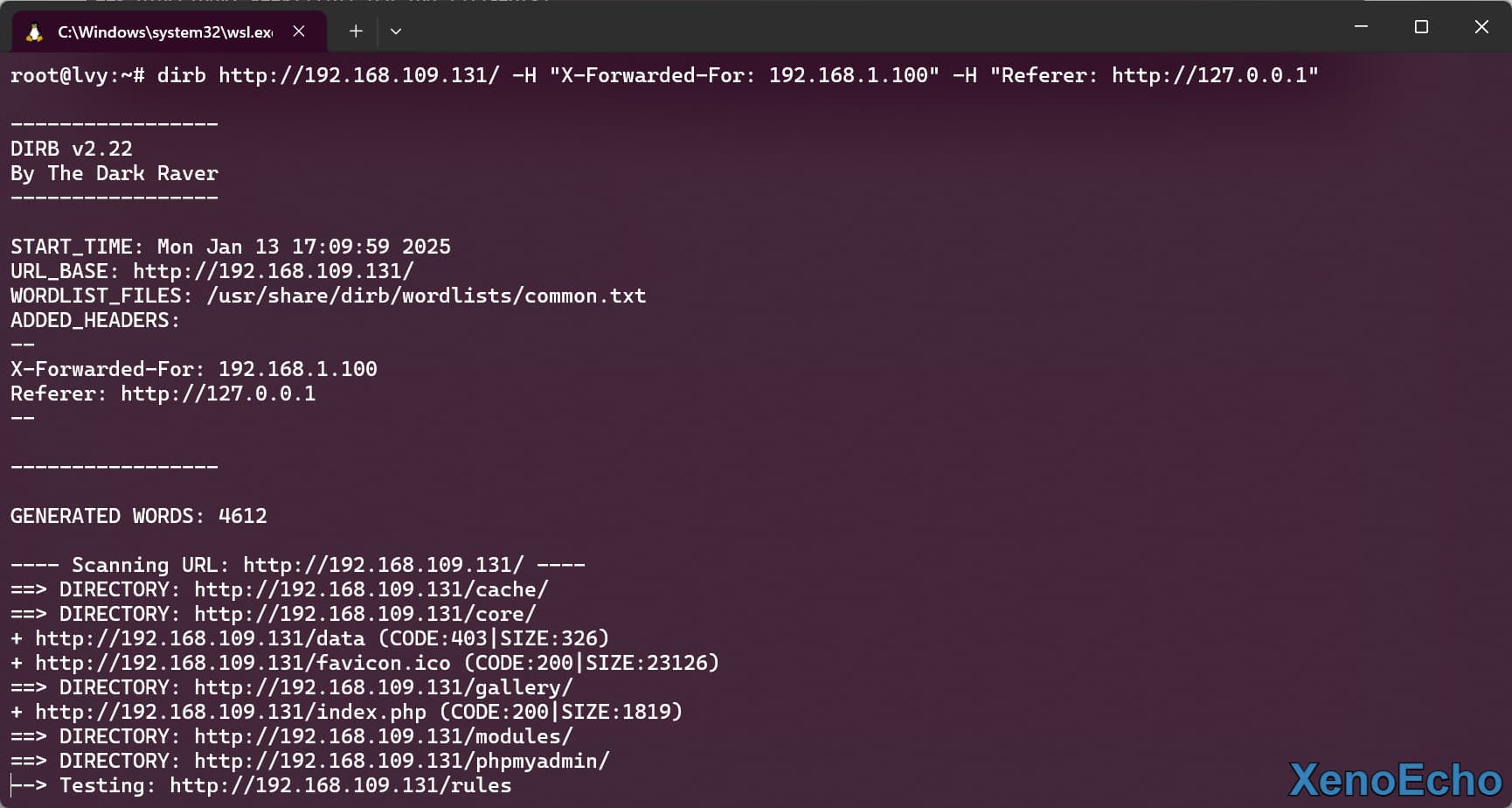
Task: Minimize the terminal window
Action: pos(1361,27)
